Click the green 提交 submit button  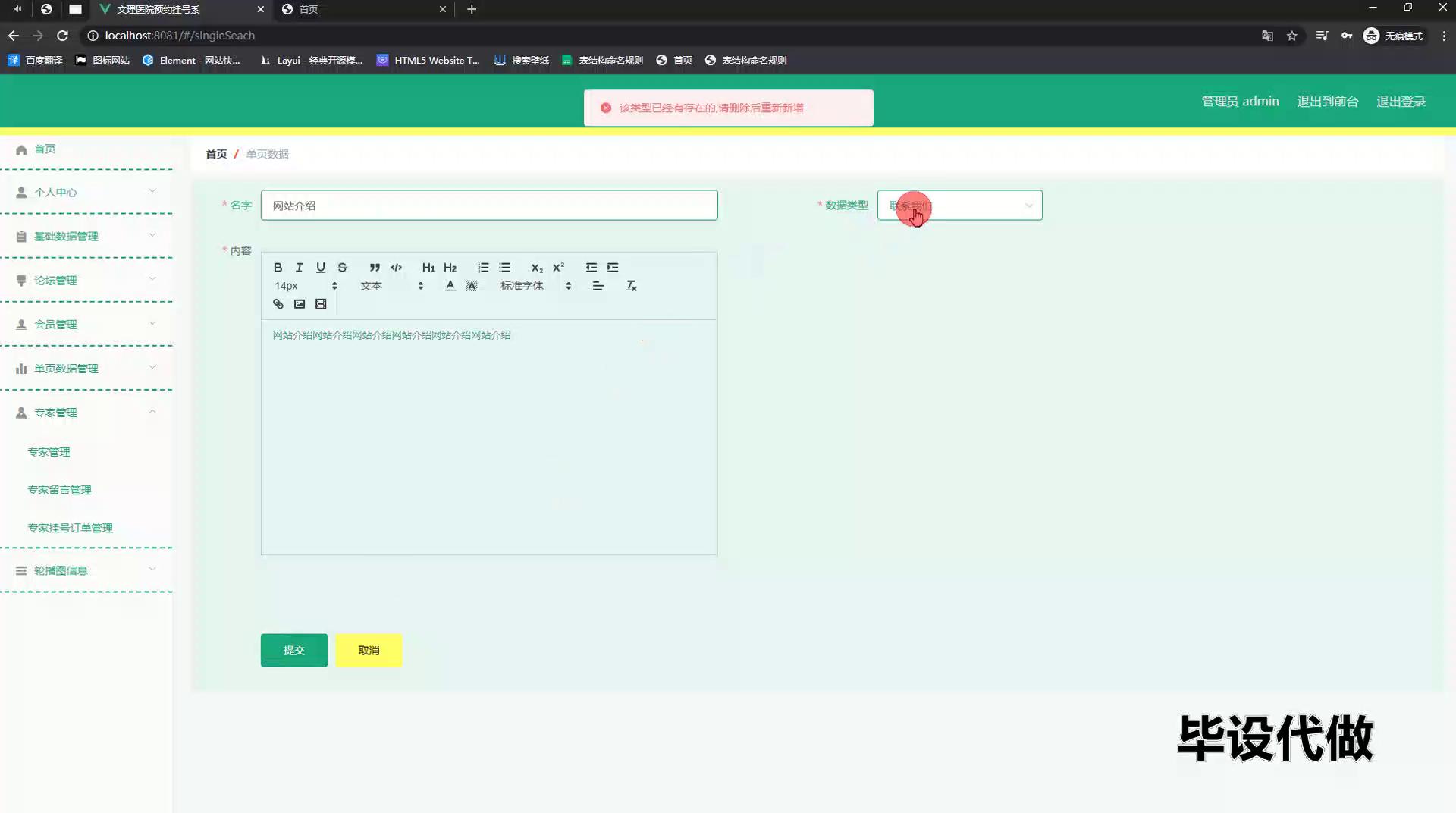[293, 651]
